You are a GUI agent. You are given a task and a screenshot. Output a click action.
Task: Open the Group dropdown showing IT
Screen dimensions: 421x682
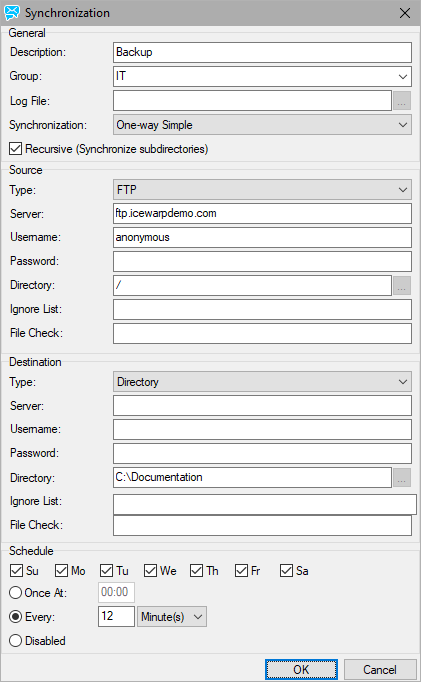click(262, 77)
